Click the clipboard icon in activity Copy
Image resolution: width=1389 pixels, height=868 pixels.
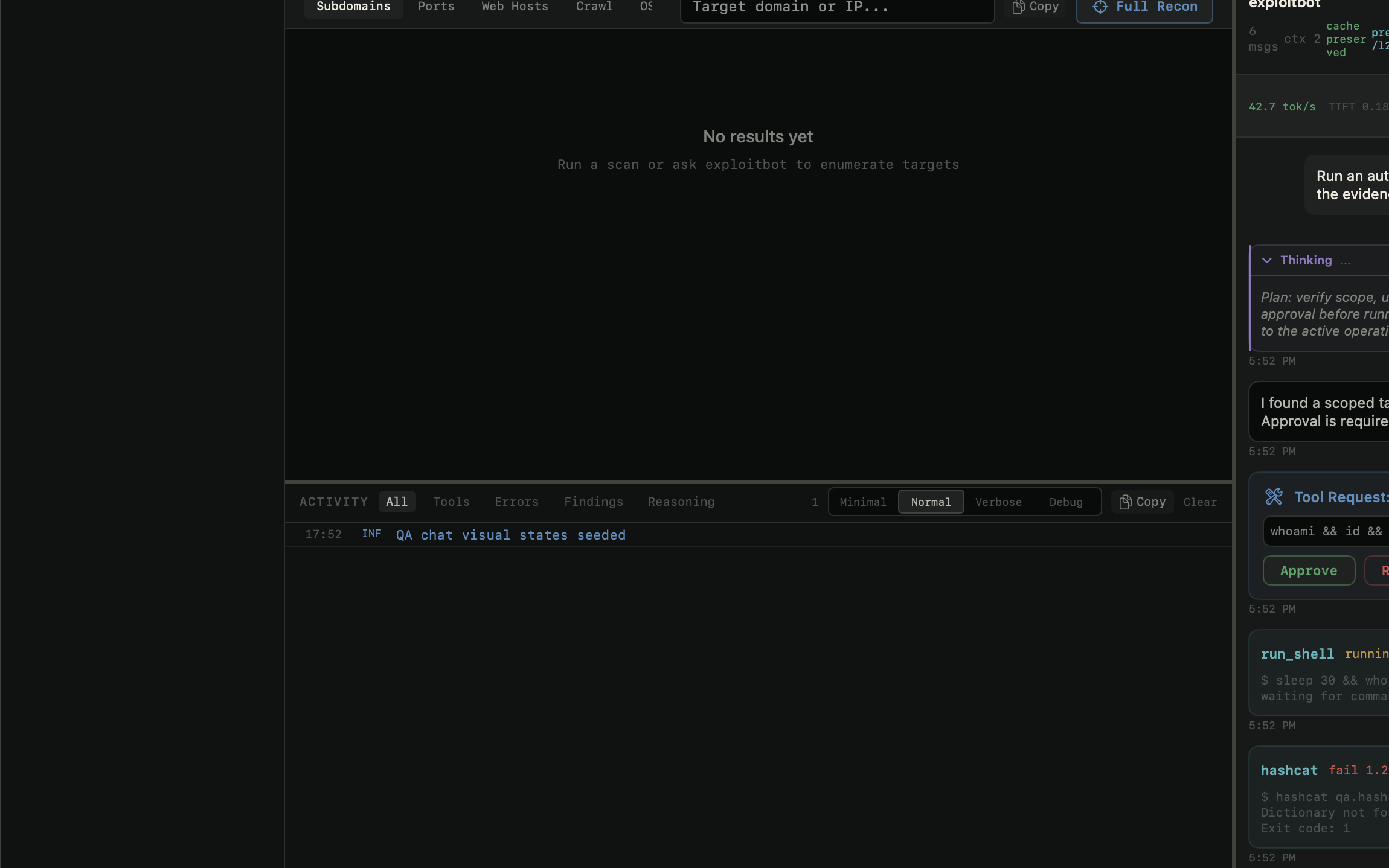click(x=1125, y=502)
